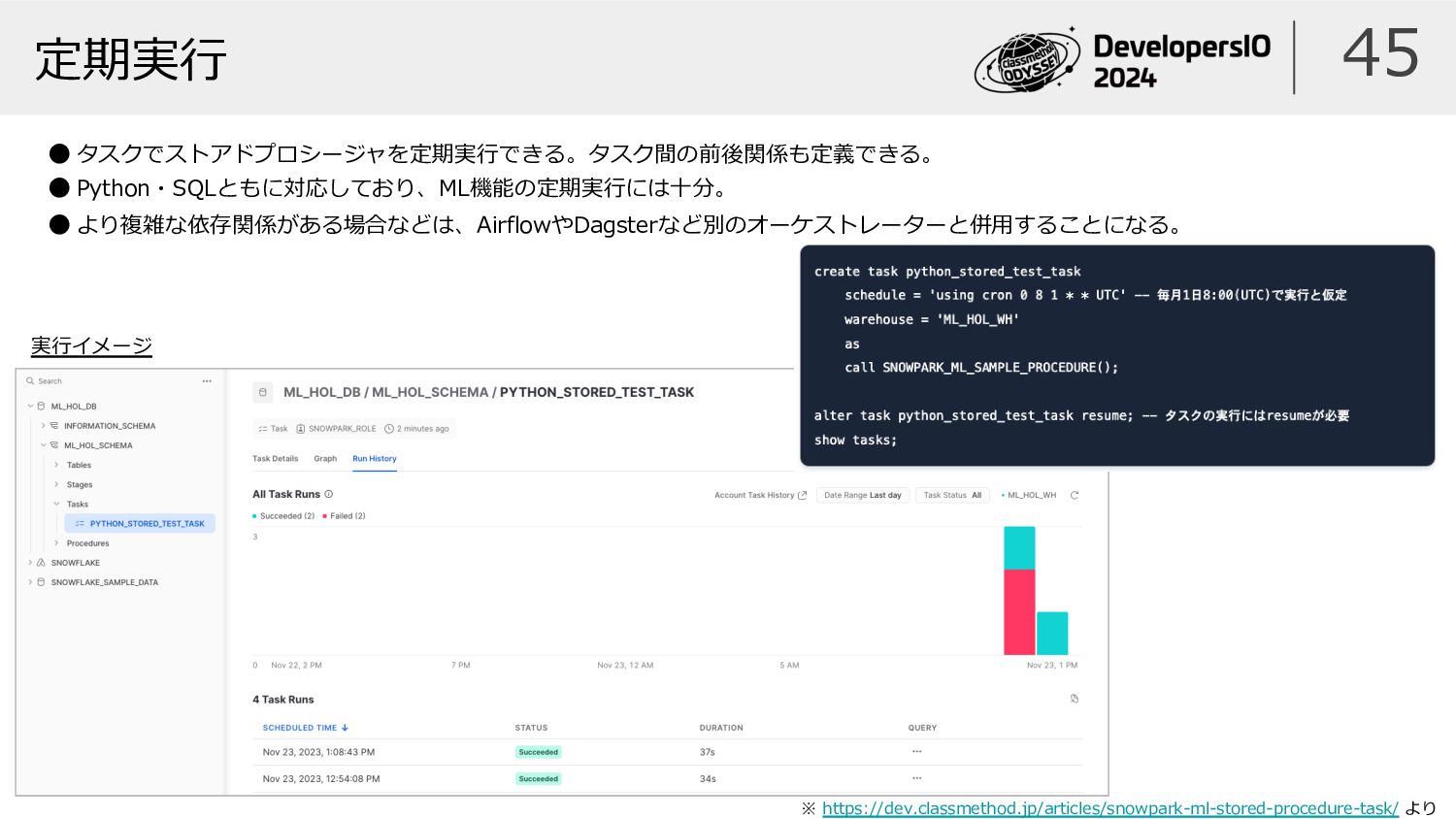Click the STATUS column header

click(x=531, y=728)
